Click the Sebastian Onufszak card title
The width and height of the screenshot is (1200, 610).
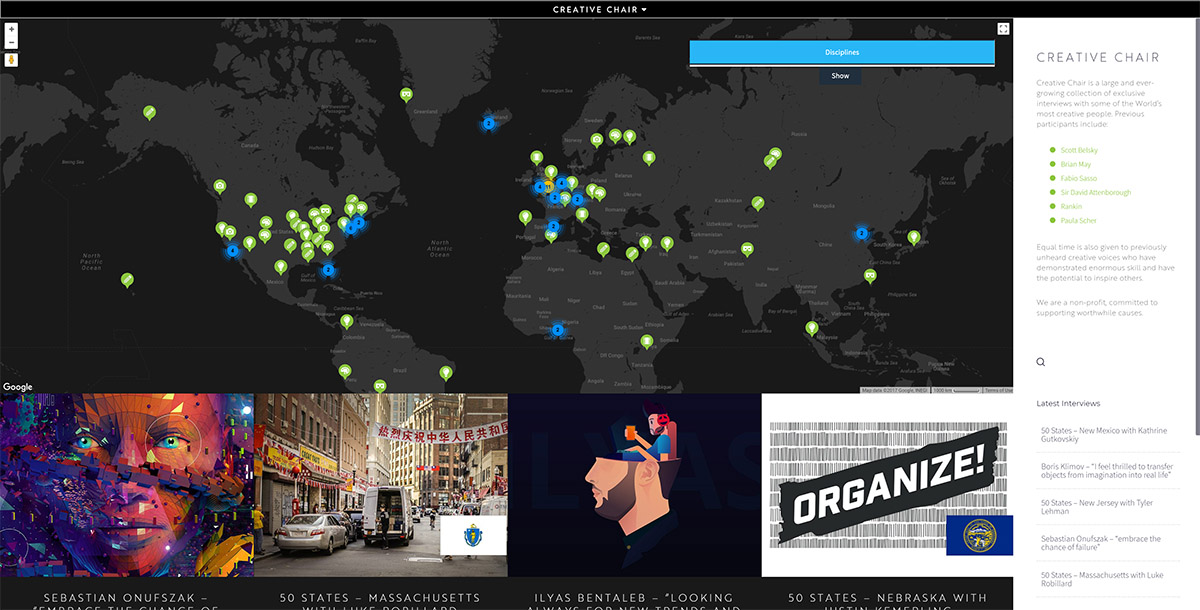click(127, 601)
